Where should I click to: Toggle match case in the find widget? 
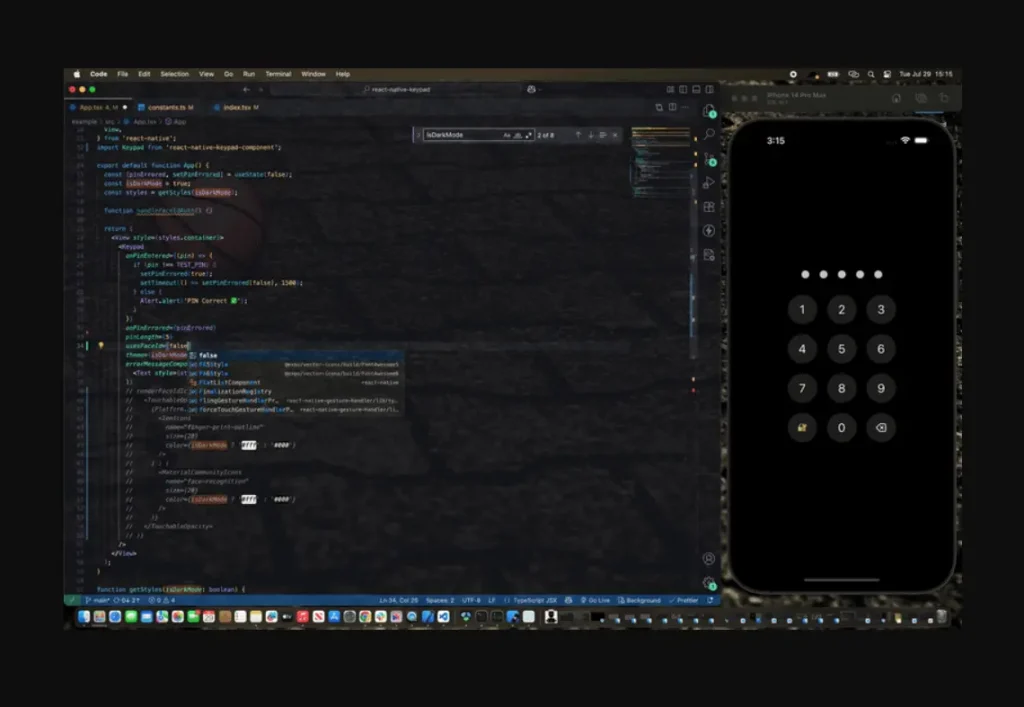click(x=508, y=135)
